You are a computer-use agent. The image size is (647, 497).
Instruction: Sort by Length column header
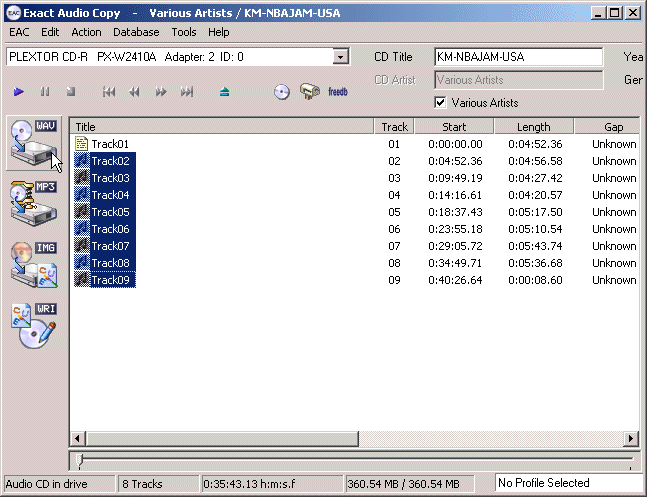click(534, 127)
